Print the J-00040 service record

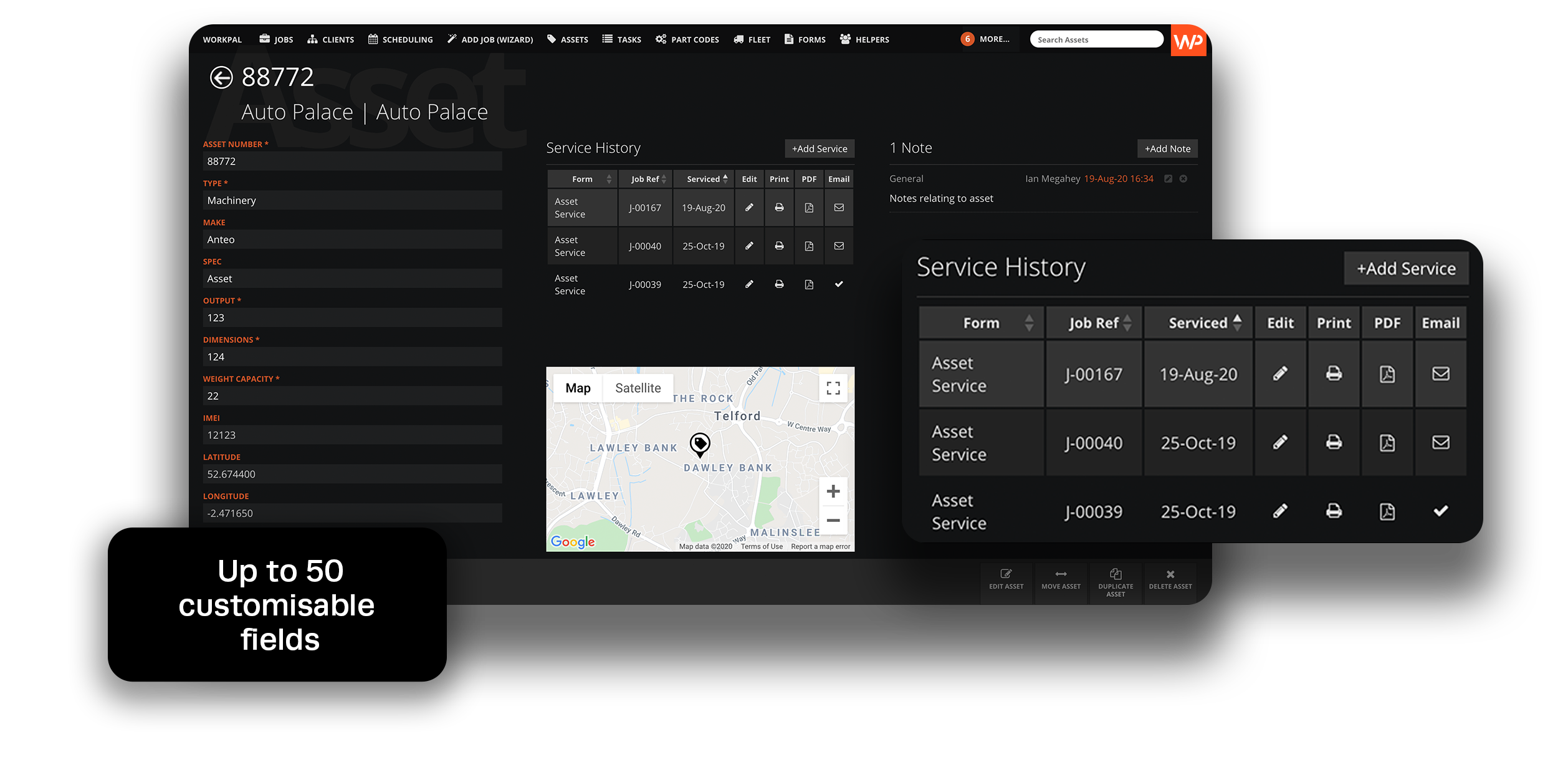779,246
